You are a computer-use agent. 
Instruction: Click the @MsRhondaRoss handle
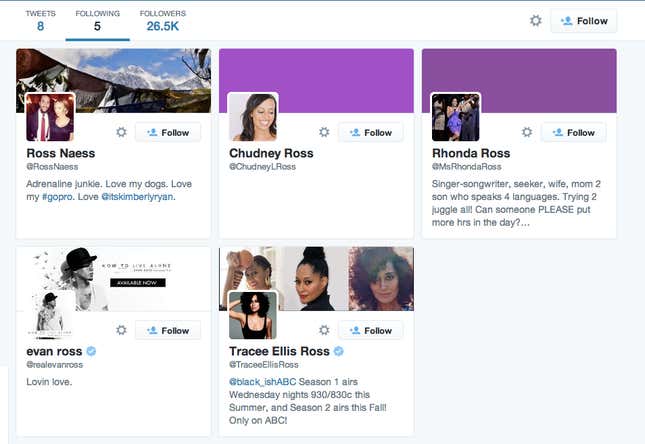(x=466, y=167)
